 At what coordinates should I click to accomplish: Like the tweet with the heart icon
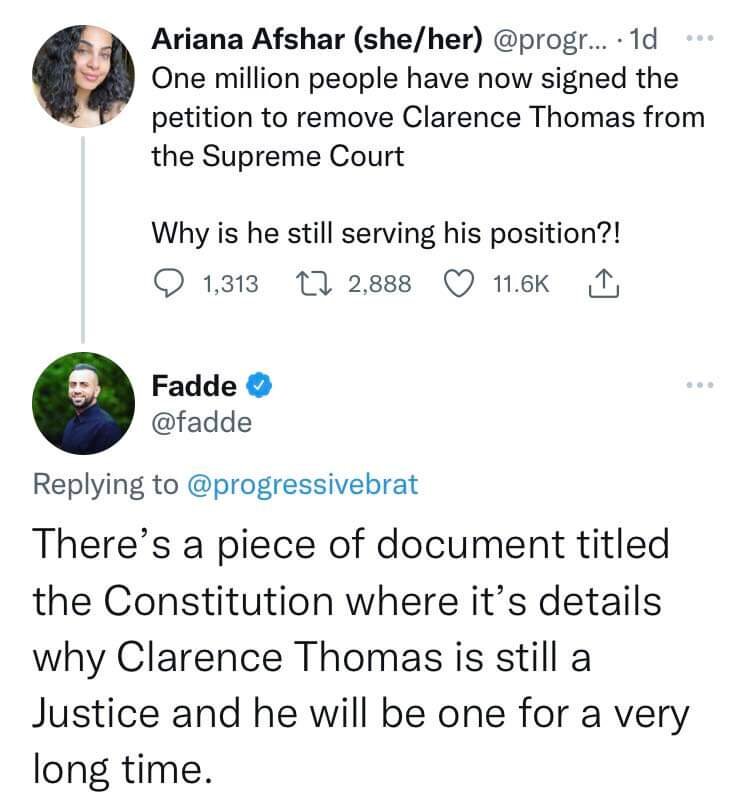[461, 284]
